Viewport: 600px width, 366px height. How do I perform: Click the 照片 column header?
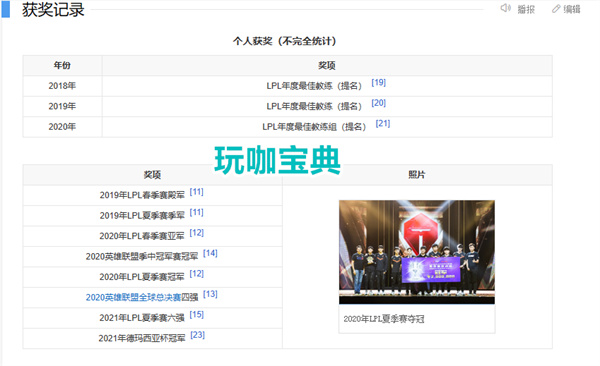pos(417,175)
